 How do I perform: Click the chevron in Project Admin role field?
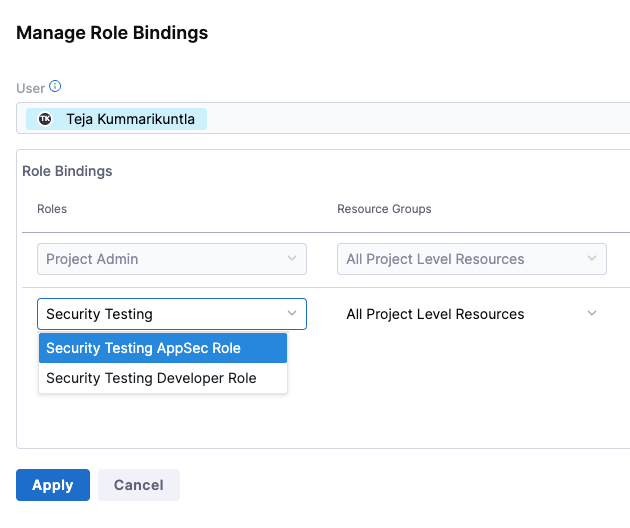click(292, 259)
